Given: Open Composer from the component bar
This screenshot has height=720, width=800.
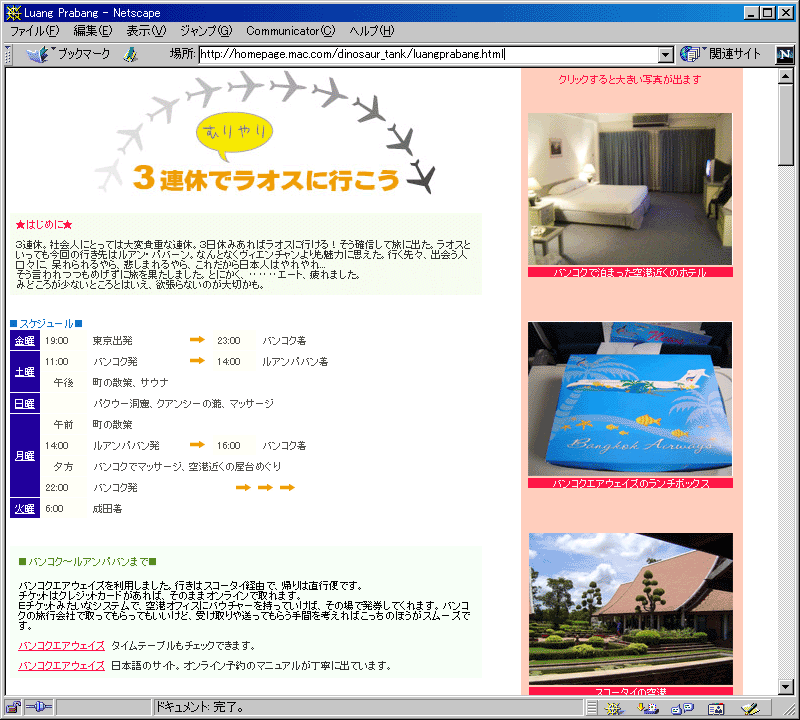Looking at the screenshot, I should (750, 708).
